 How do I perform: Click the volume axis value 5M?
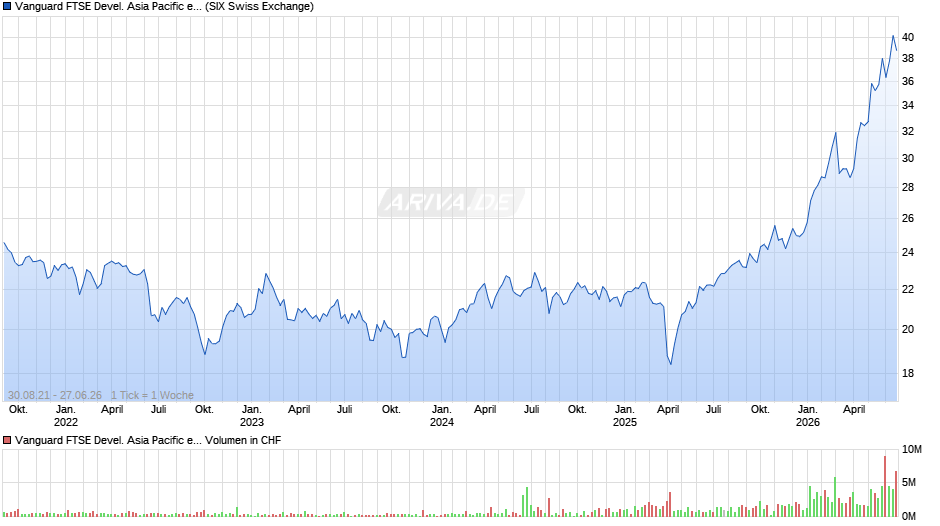point(909,482)
